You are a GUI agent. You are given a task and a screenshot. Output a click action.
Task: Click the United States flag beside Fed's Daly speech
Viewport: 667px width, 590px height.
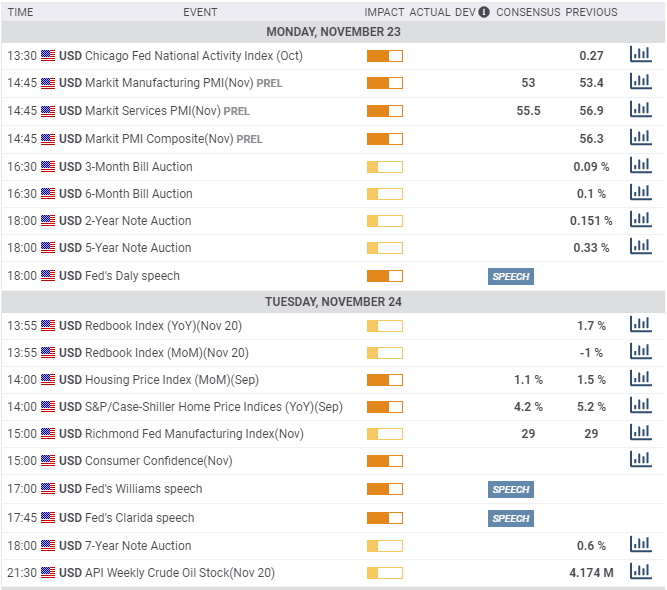[48, 276]
